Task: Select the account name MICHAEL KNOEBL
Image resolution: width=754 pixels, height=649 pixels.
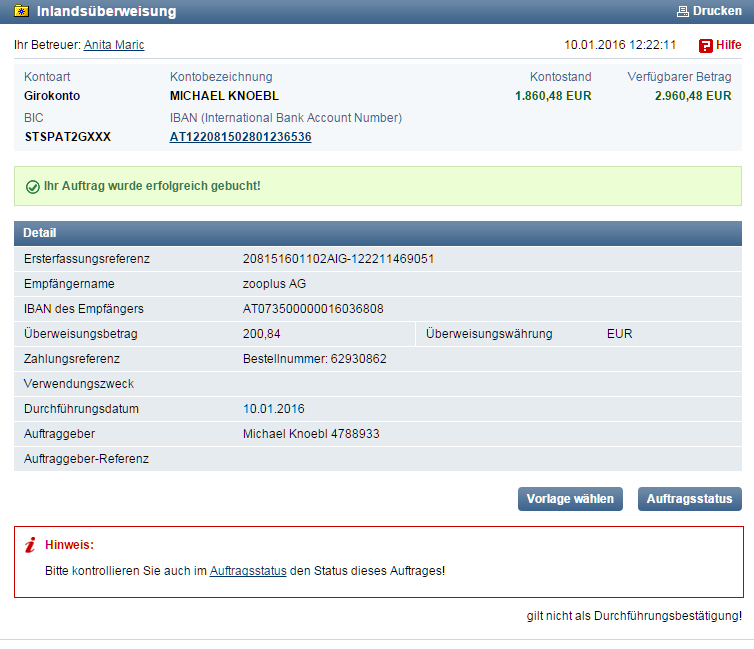Action: click(224, 96)
